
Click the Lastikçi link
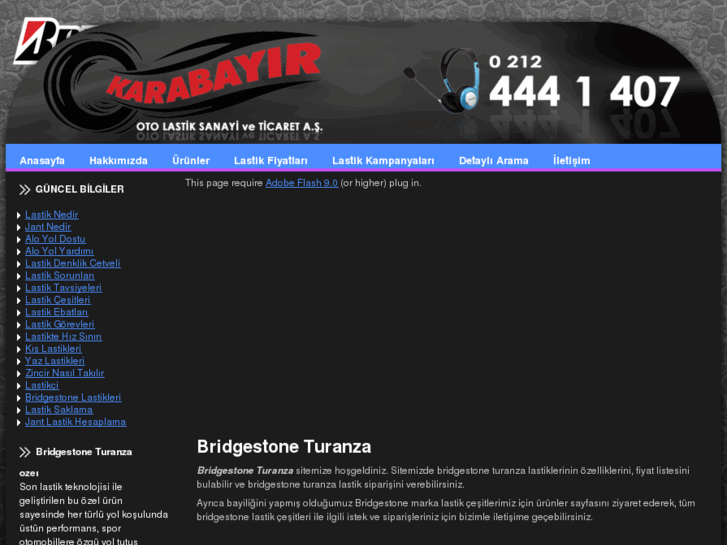42,385
